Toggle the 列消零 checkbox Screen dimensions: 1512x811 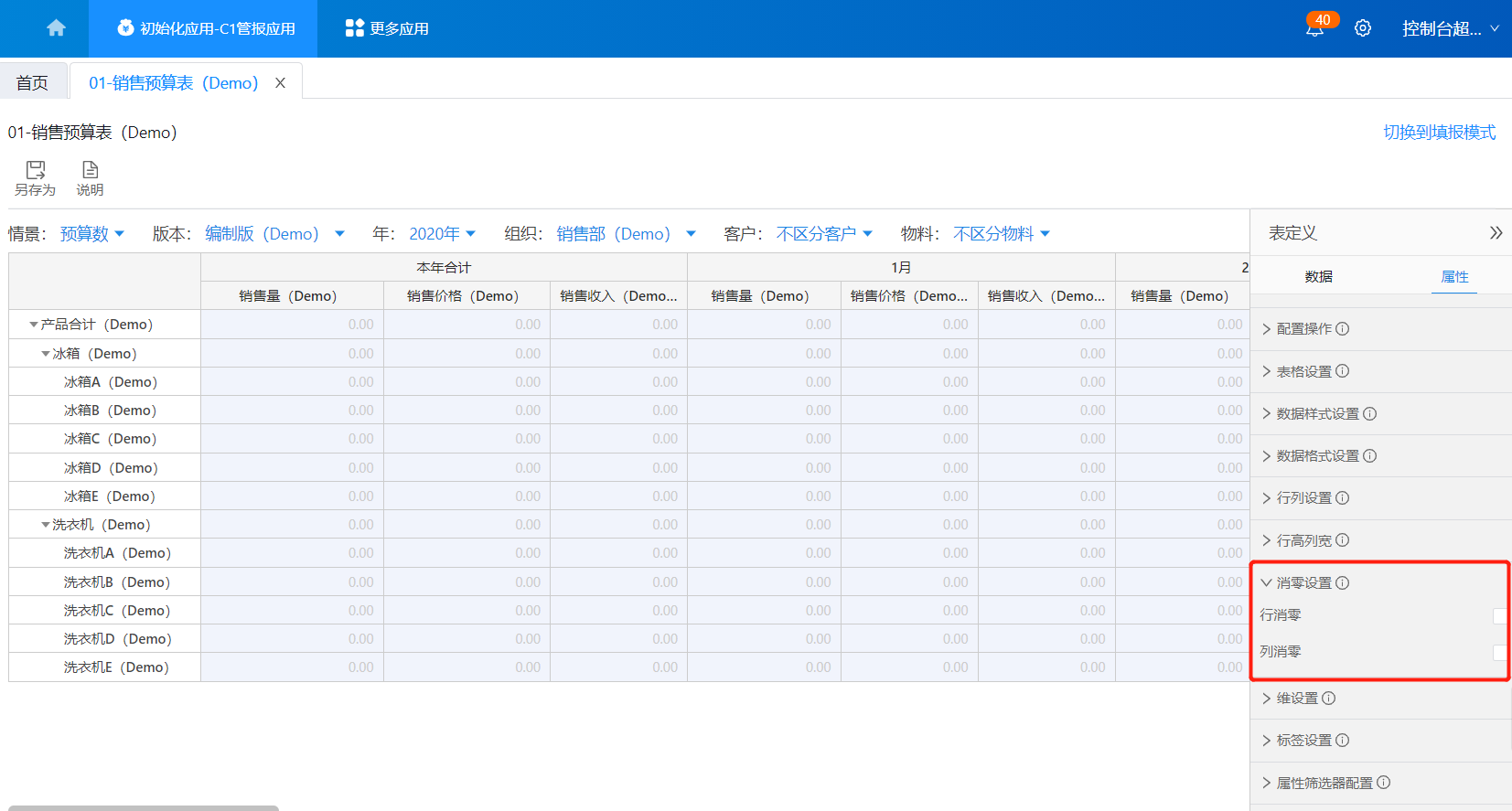pyautogui.click(x=1499, y=653)
